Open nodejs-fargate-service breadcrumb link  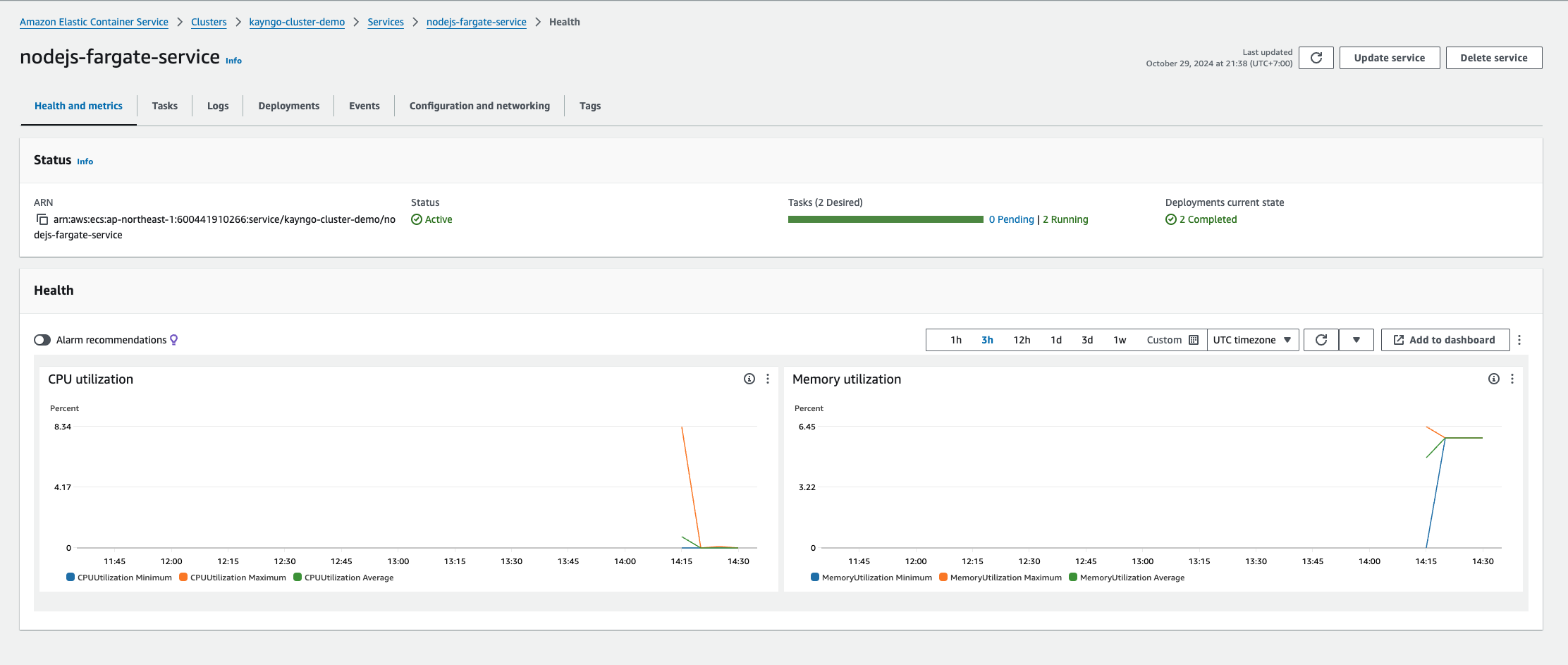pyautogui.click(x=477, y=22)
